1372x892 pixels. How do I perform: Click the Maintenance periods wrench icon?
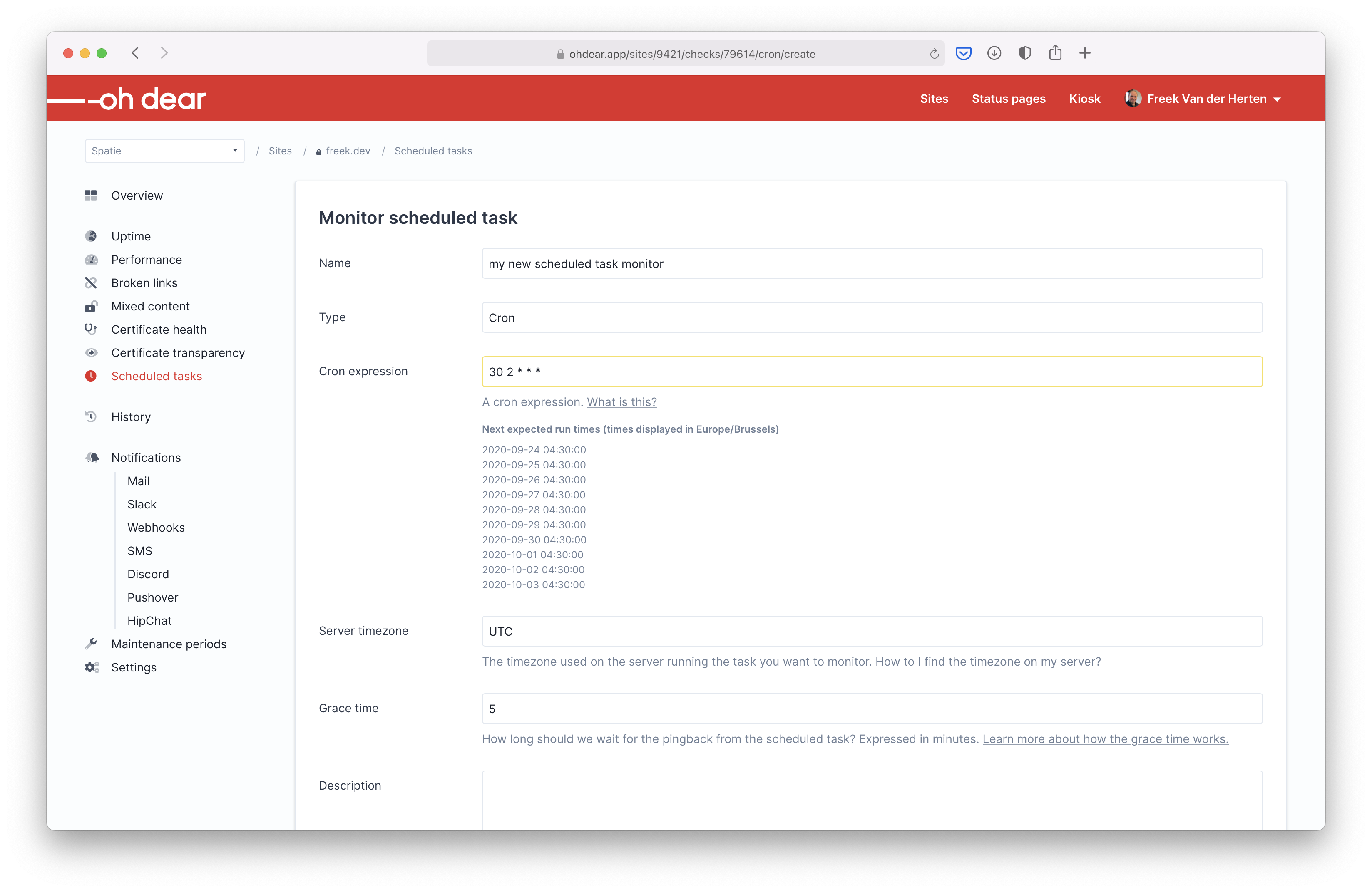[90, 644]
